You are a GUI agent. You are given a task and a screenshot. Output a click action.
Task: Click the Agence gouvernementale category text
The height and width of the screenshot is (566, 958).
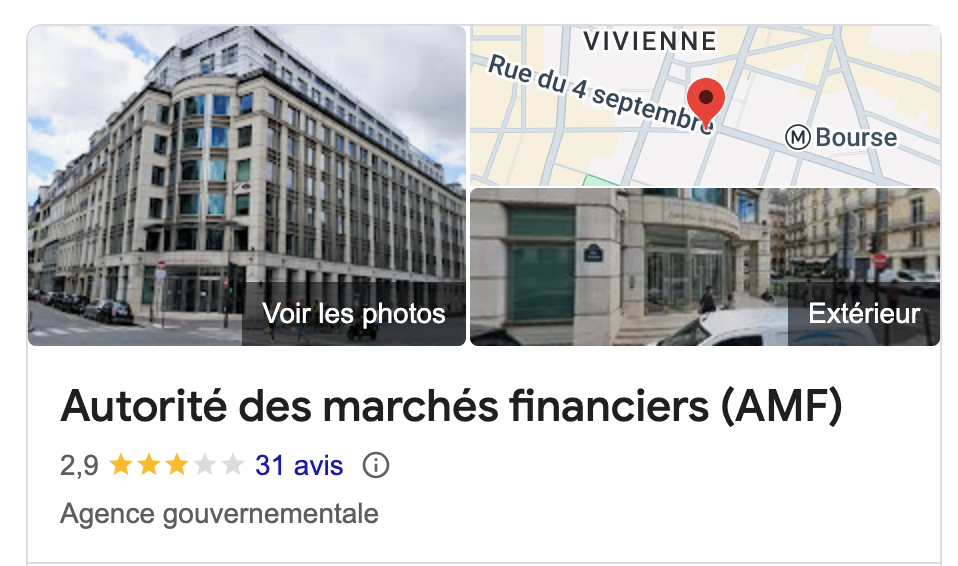pyautogui.click(x=219, y=514)
